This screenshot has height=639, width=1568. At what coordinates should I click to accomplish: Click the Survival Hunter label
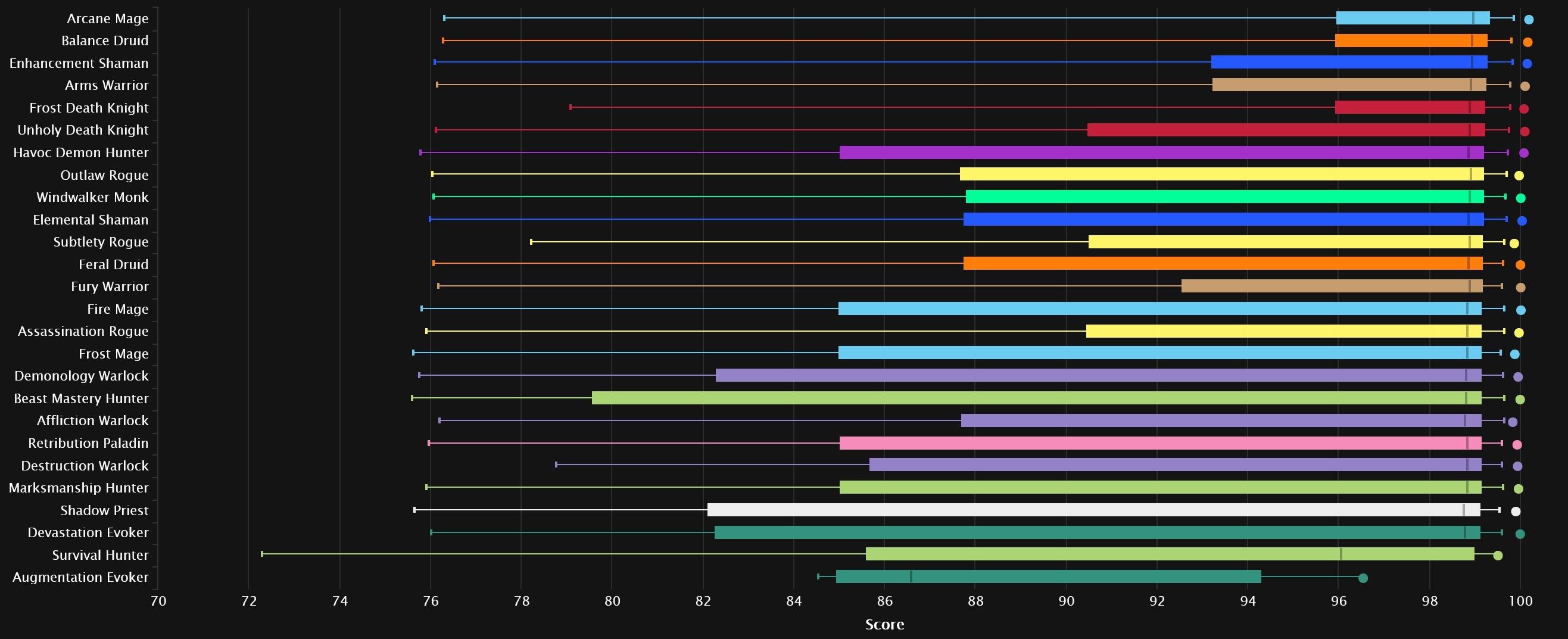pyautogui.click(x=100, y=555)
